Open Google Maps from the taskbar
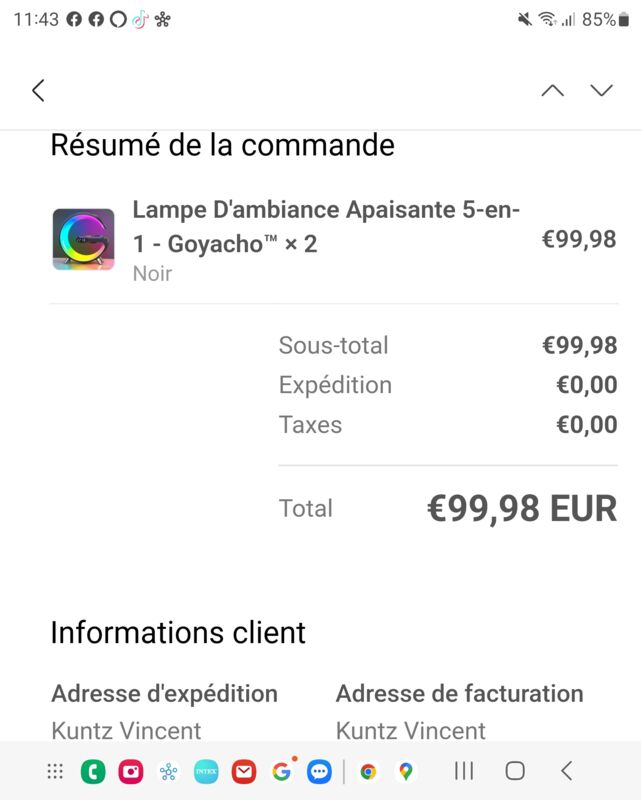 tap(406, 771)
